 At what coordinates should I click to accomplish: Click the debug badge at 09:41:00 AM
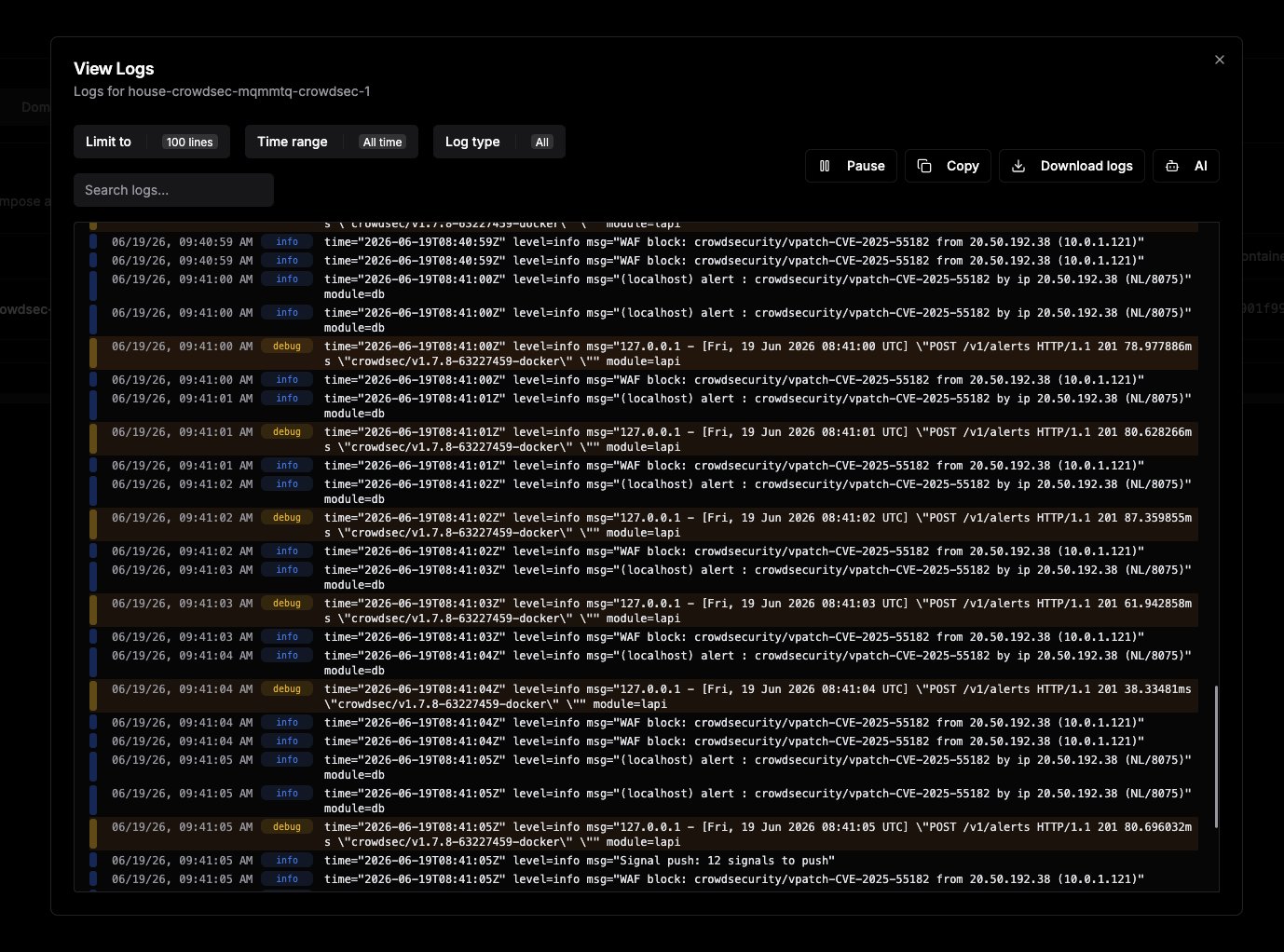click(x=287, y=347)
